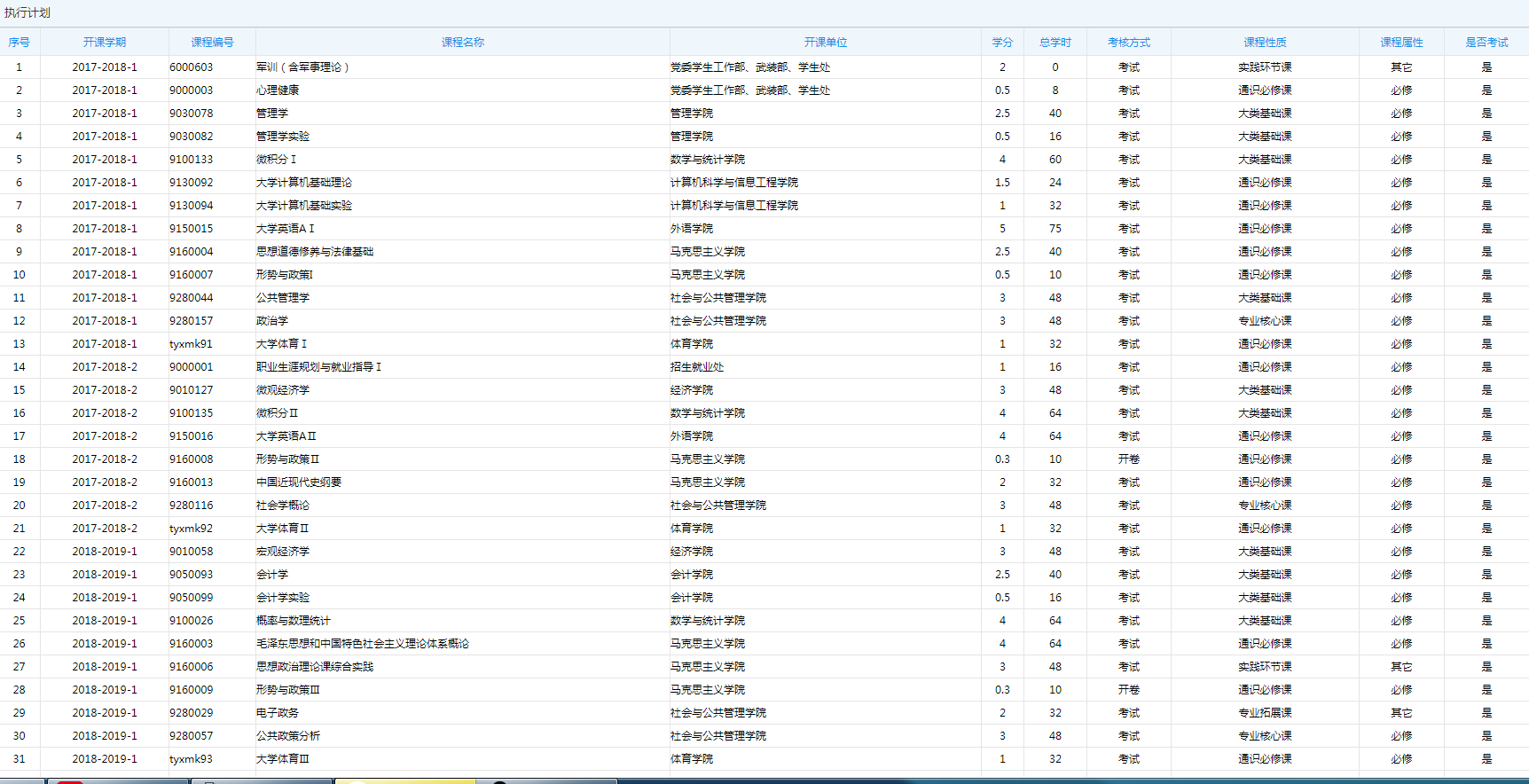The height and width of the screenshot is (784, 1529).
Task: Select course code 9100135
Action: click(192, 413)
